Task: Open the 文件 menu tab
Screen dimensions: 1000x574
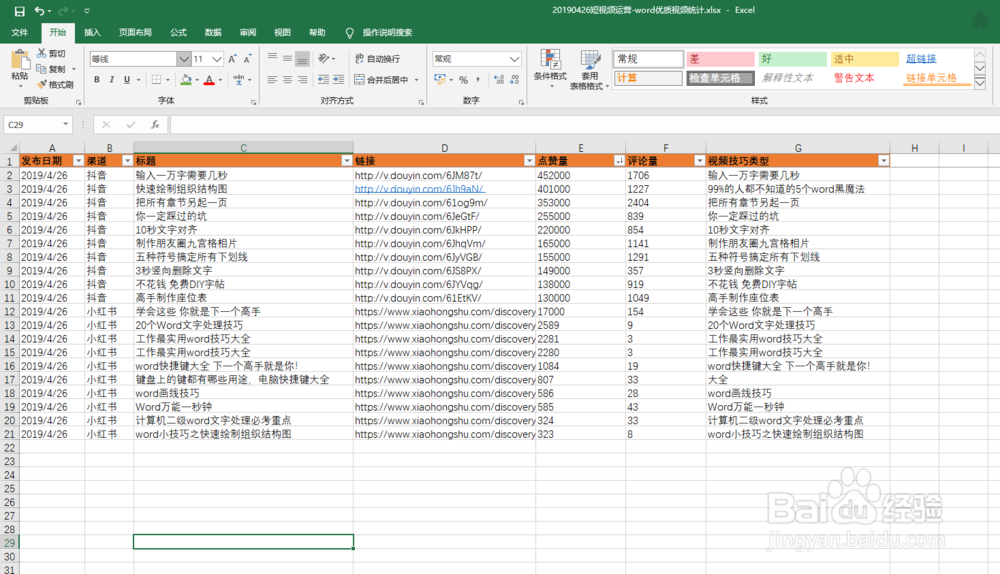Action: tap(20, 33)
